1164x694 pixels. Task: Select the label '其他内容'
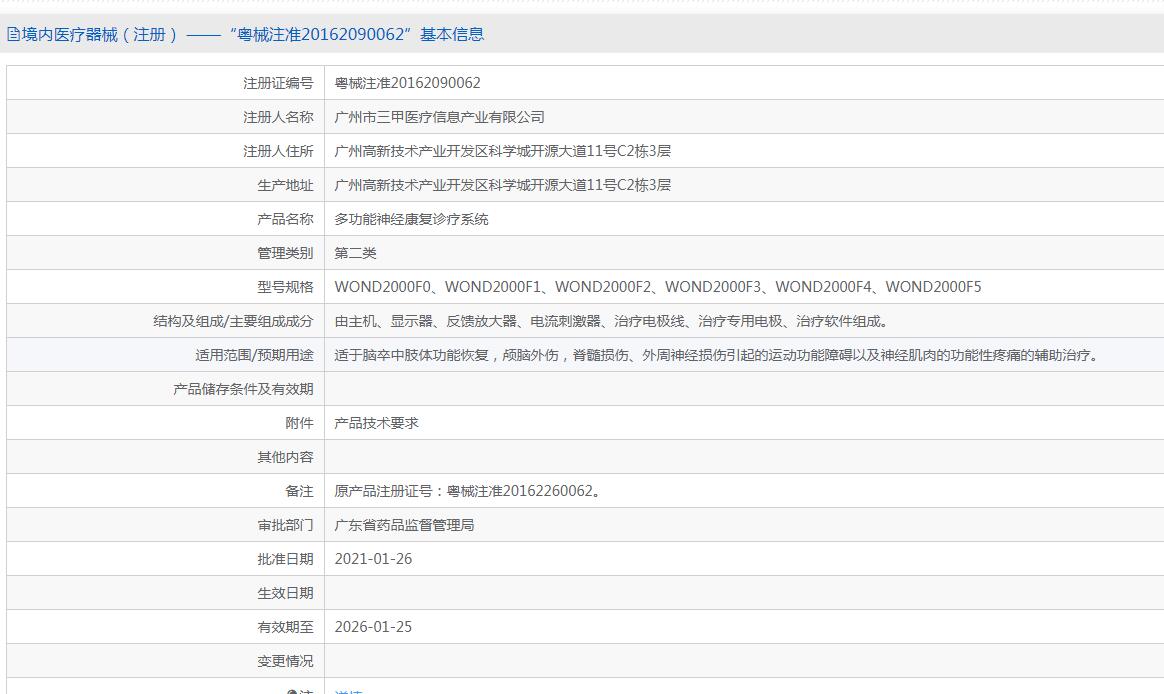(x=286, y=457)
